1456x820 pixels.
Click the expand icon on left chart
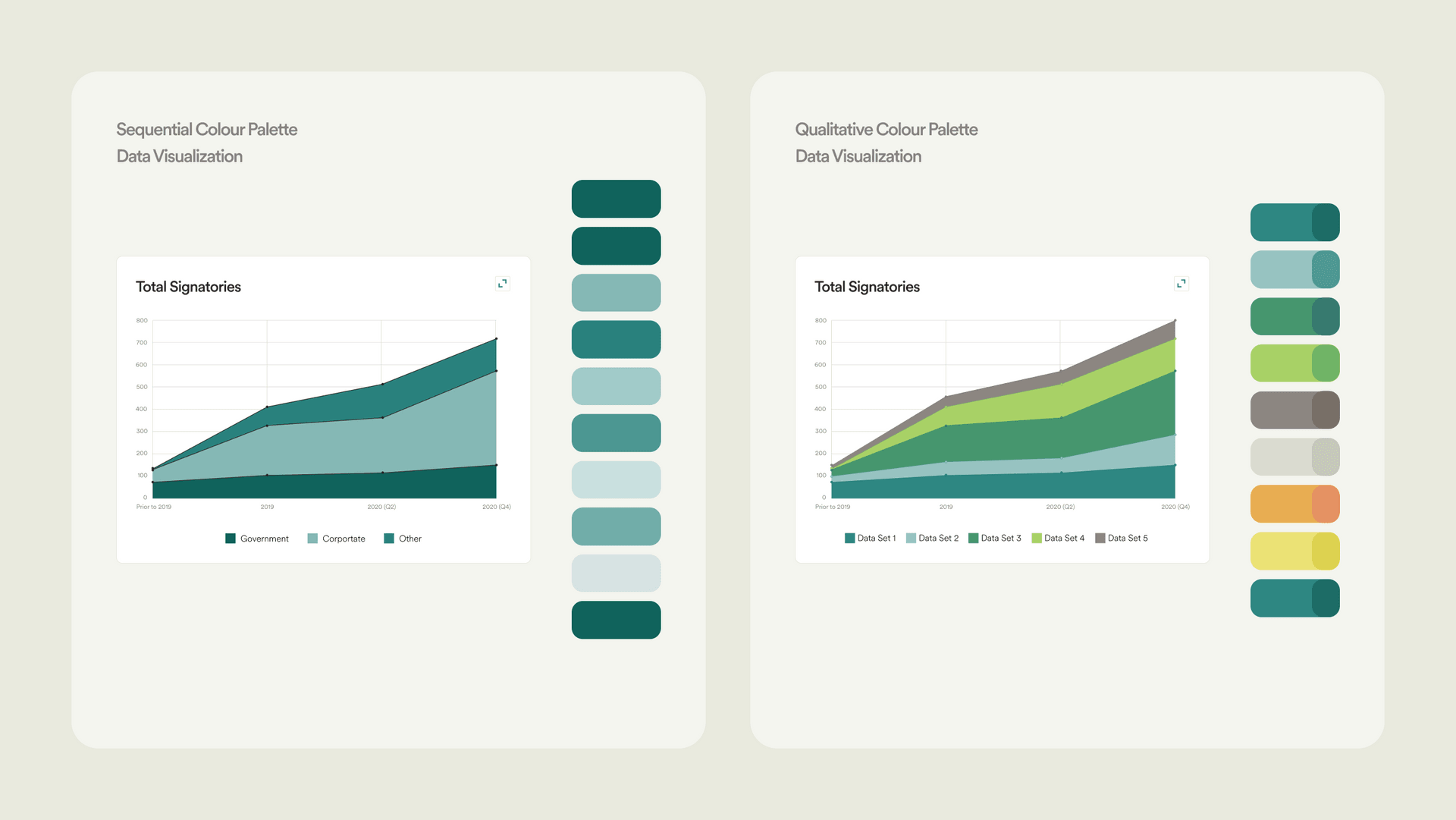[503, 284]
